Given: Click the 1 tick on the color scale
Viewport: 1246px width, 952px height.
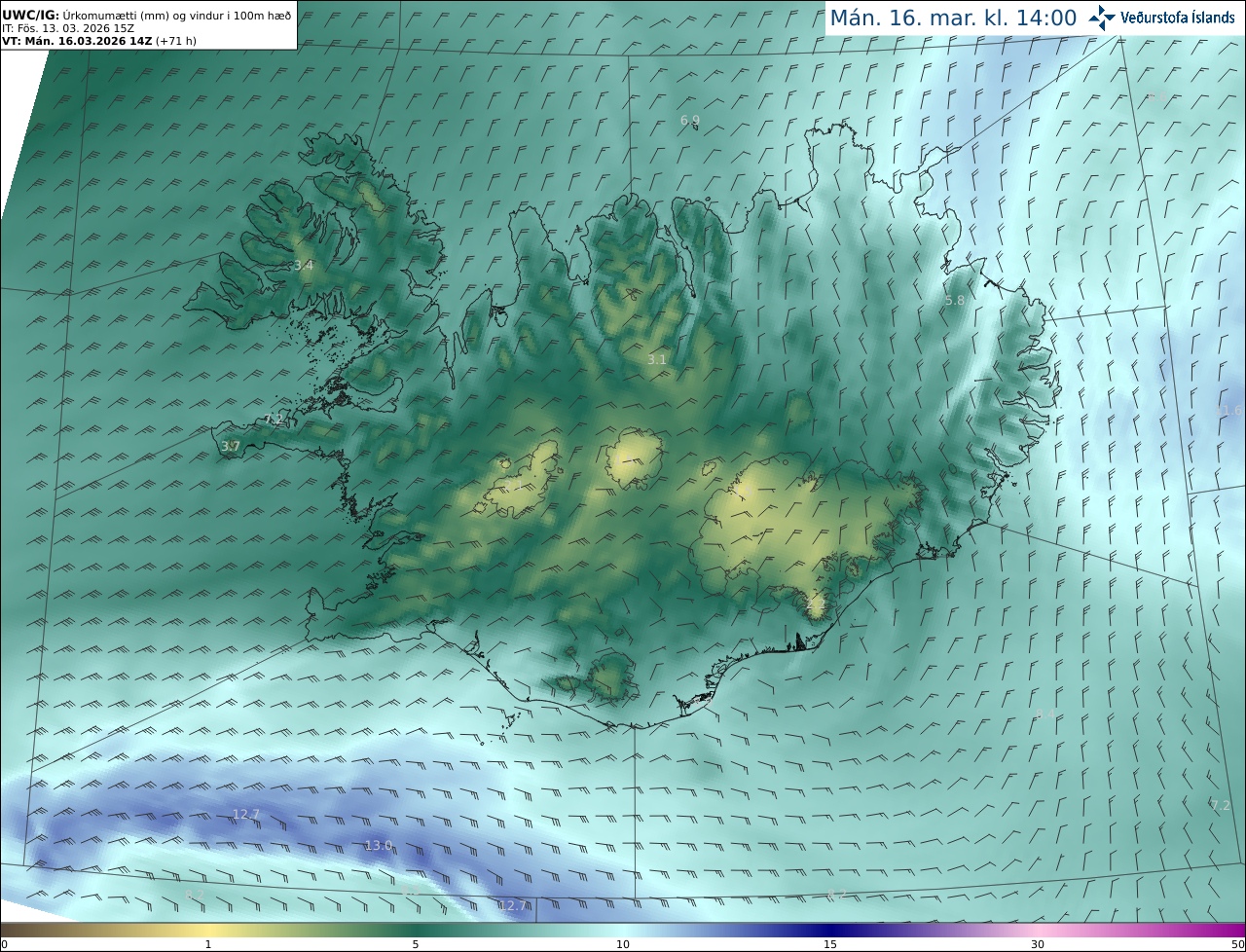Looking at the screenshot, I should tap(208, 944).
